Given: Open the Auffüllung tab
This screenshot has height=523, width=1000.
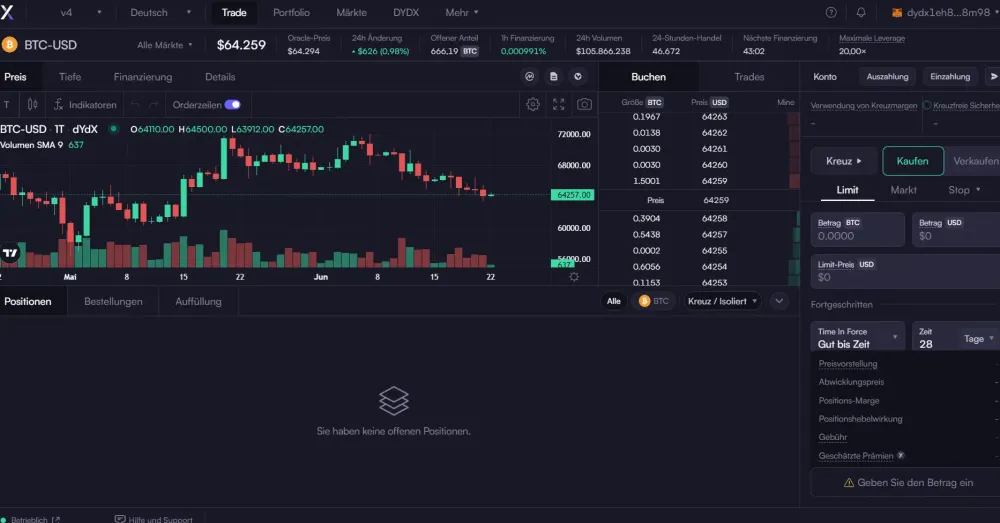Looking at the screenshot, I should tap(198, 301).
